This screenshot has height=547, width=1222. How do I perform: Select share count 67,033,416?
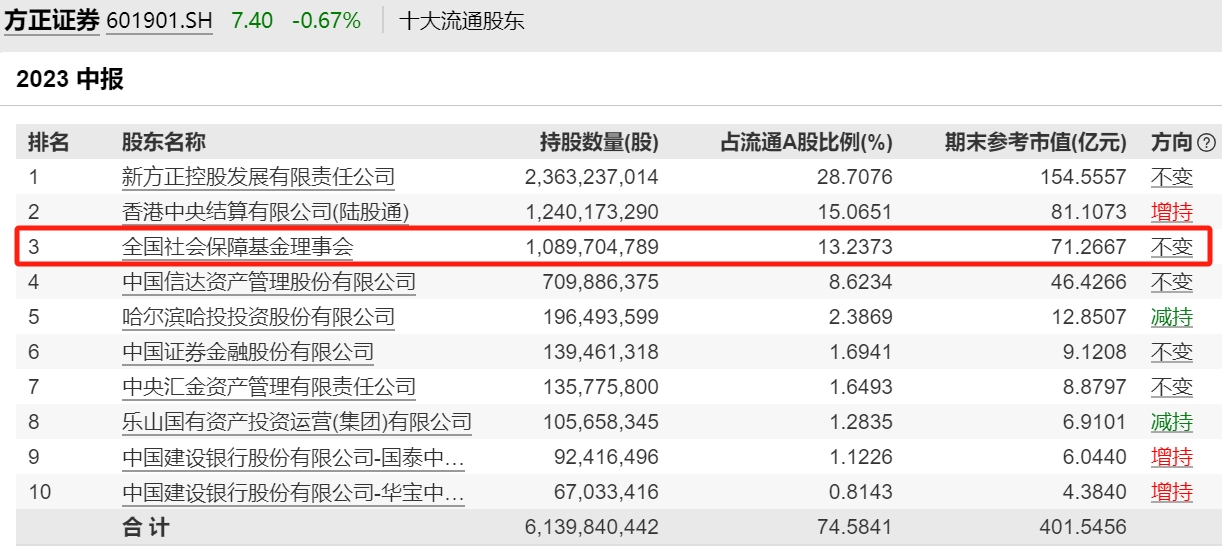click(606, 493)
